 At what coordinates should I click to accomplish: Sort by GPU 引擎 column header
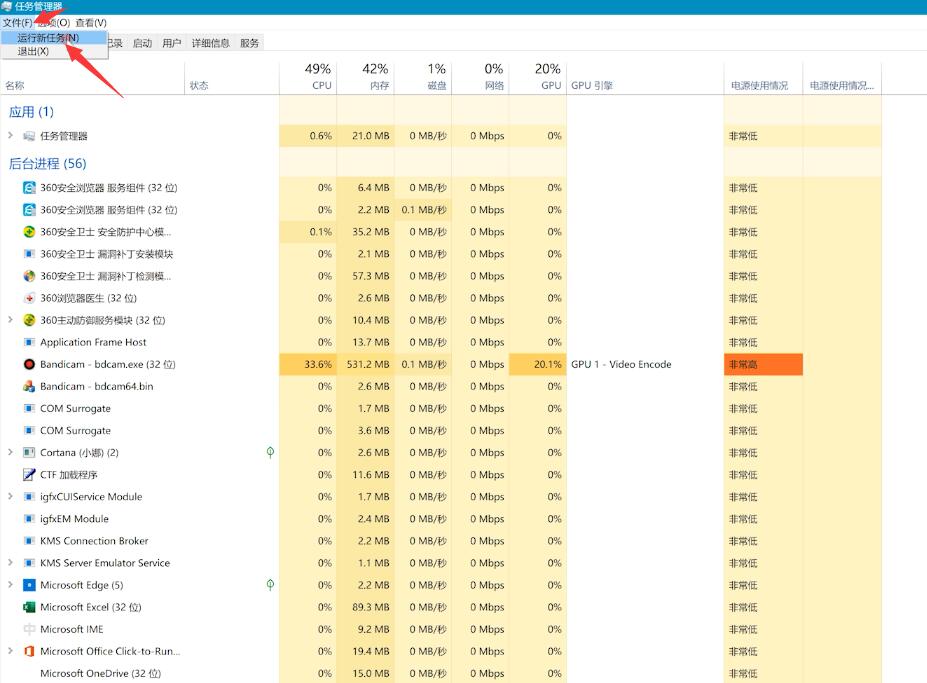point(645,77)
